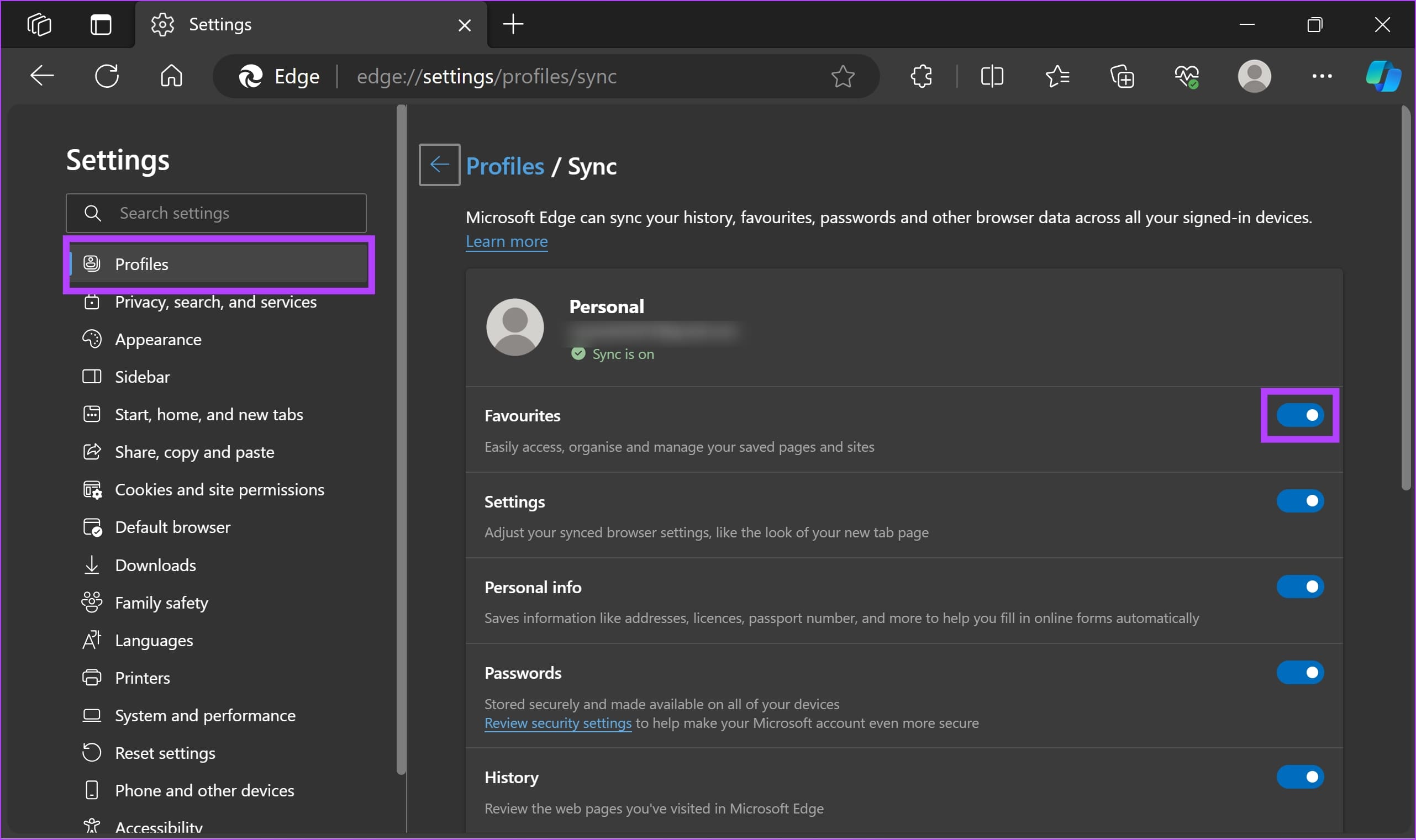Screen dimensions: 1416x840
Task: Click the back arrow beside Profiles / Sync
Action: click(x=439, y=165)
